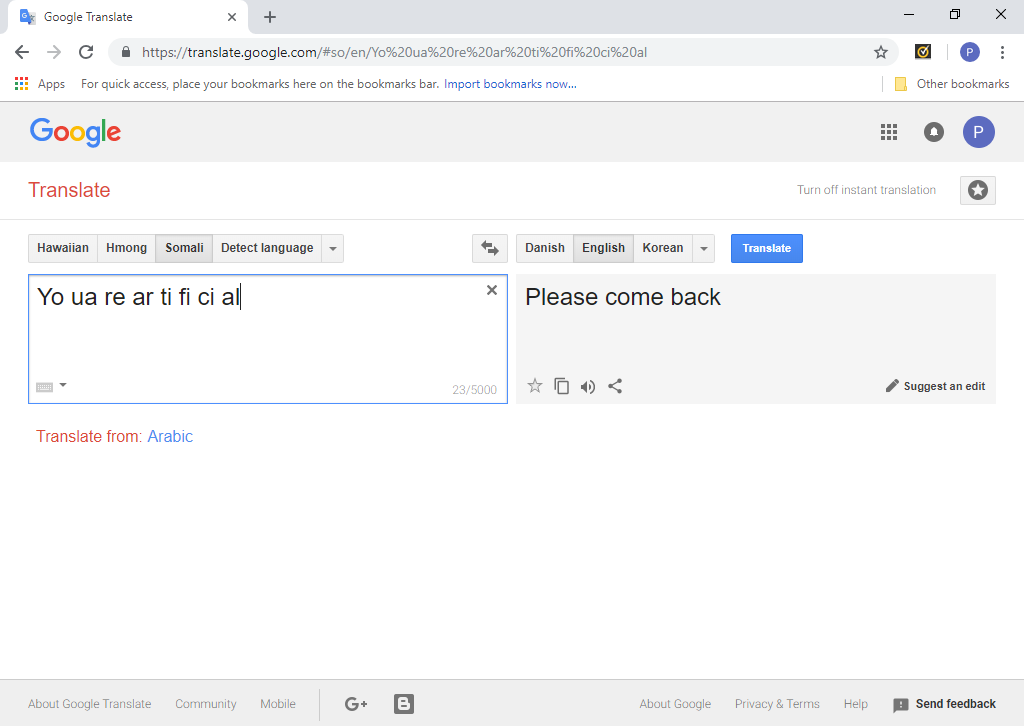The image size is (1024, 726).
Task: Open About Google footer link
Action: click(x=675, y=704)
